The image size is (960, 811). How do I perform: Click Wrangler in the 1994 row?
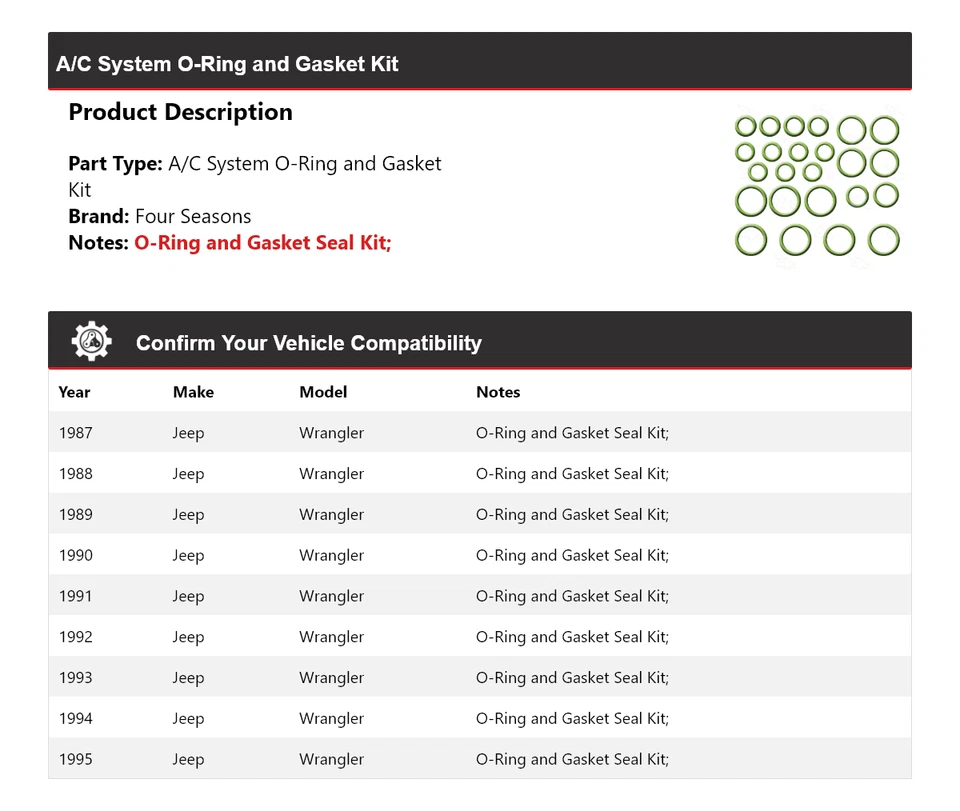pos(332,720)
